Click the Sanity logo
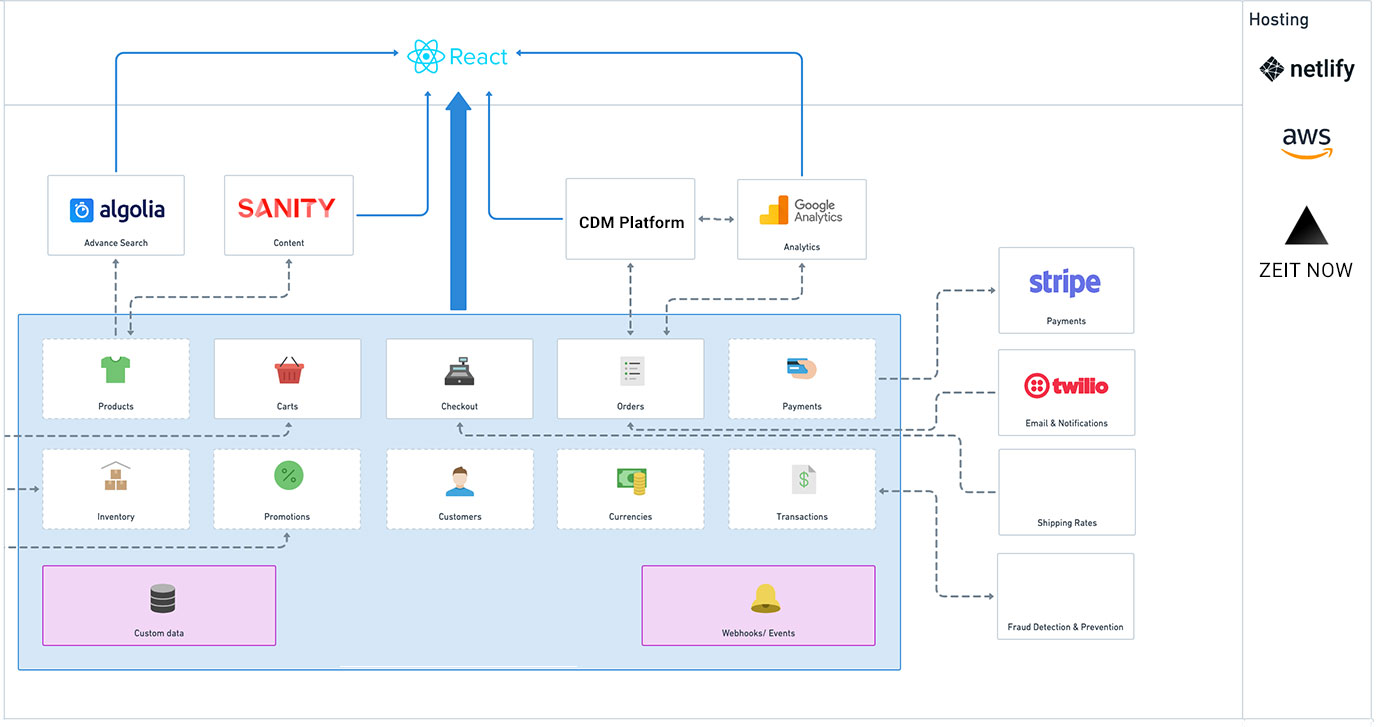 286,208
